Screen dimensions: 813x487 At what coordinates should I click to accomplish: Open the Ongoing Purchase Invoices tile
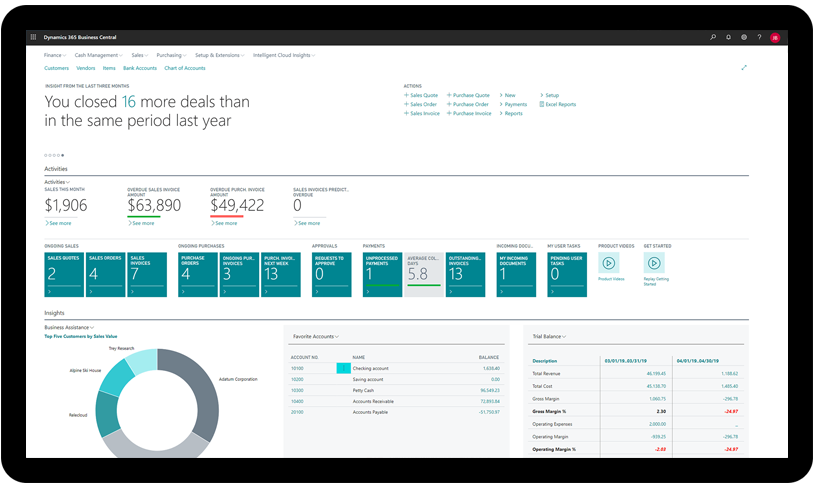pyautogui.click(x=240, y=275)
